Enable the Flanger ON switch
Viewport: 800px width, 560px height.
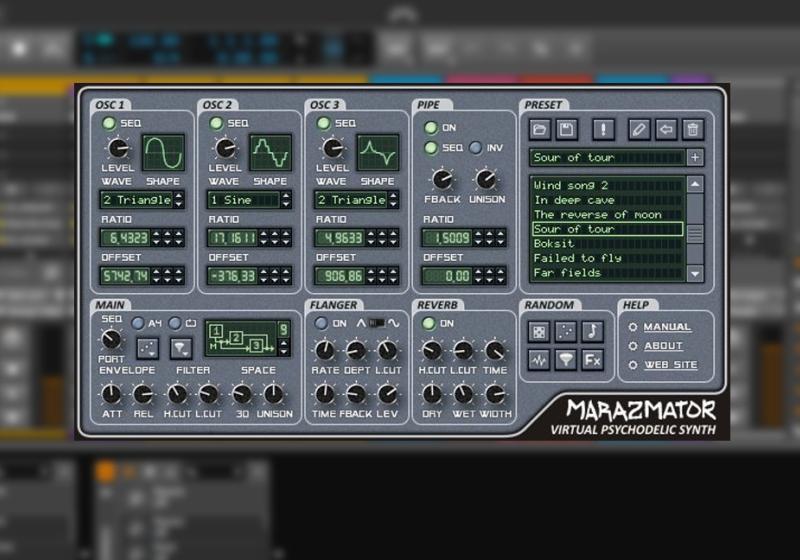322,323
